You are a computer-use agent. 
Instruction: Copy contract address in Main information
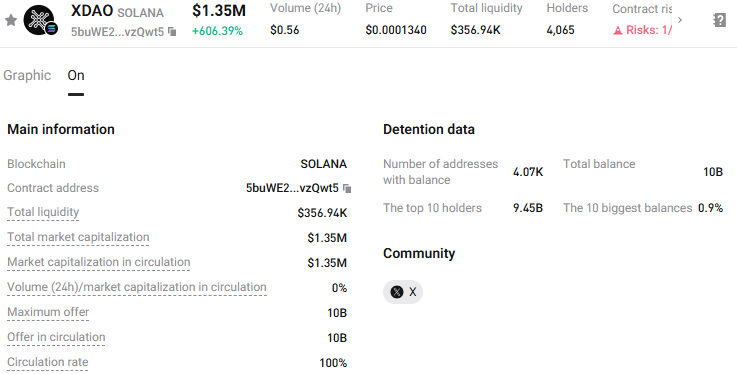pos(347,188)
